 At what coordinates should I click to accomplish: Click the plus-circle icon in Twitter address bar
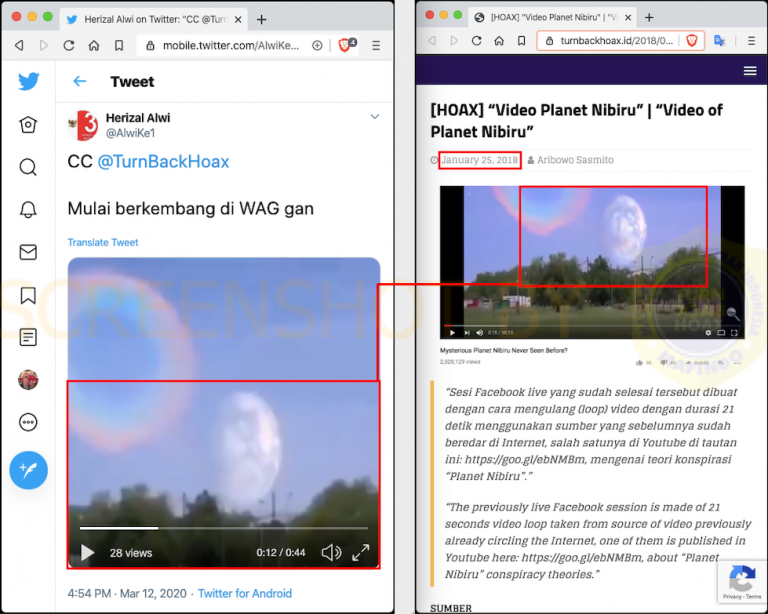(x=317, y=46)
